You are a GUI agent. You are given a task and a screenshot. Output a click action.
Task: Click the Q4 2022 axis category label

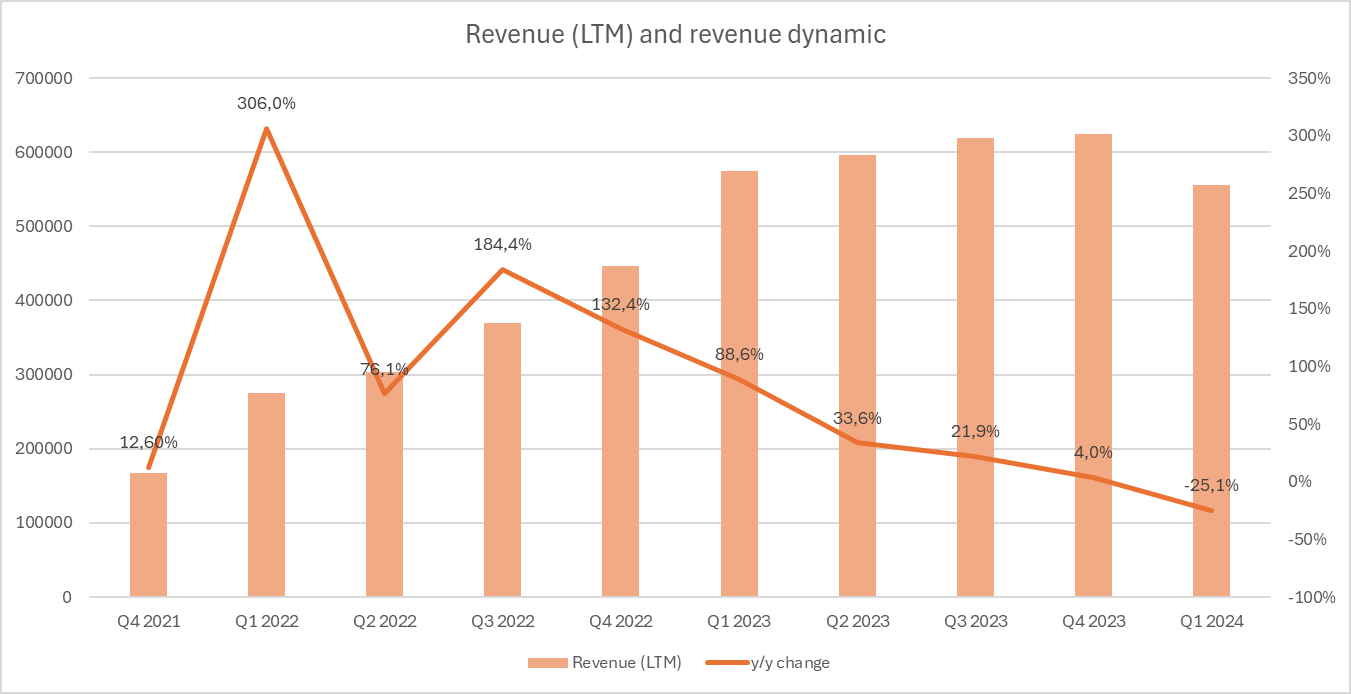click(621, 621)
